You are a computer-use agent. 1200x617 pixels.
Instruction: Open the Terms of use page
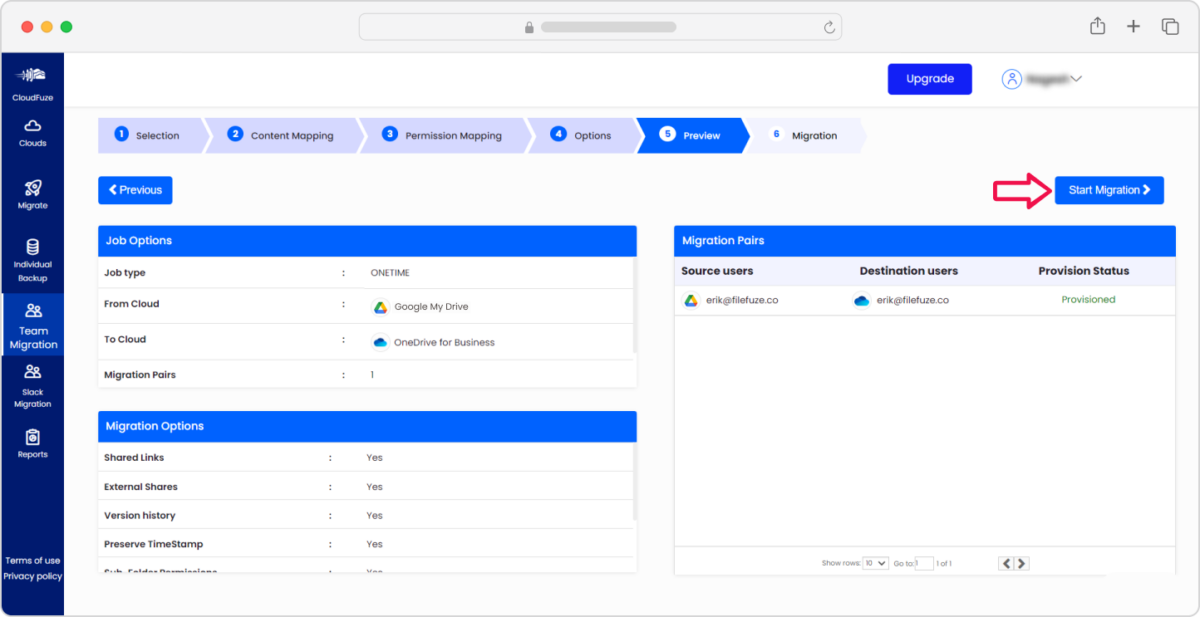click(33, 561)
